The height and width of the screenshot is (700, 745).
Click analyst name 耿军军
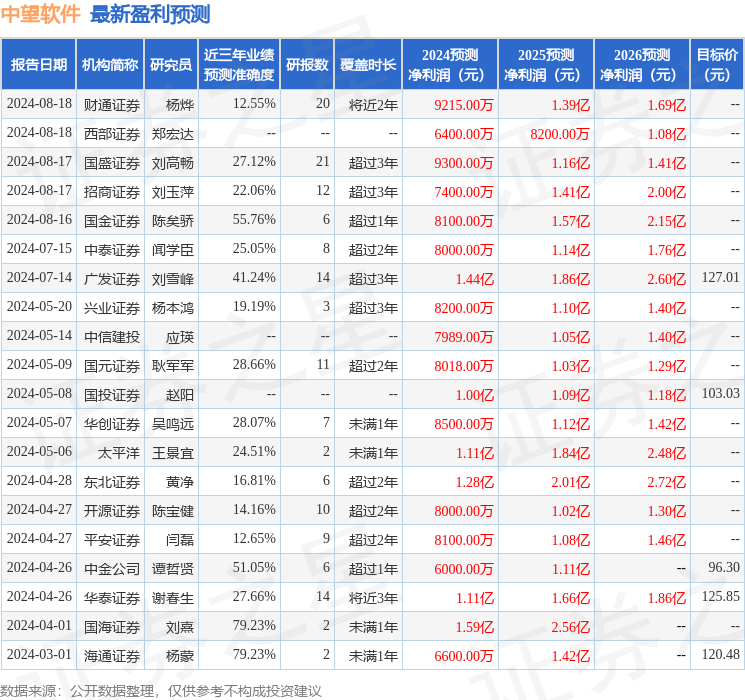coord(173,366)
